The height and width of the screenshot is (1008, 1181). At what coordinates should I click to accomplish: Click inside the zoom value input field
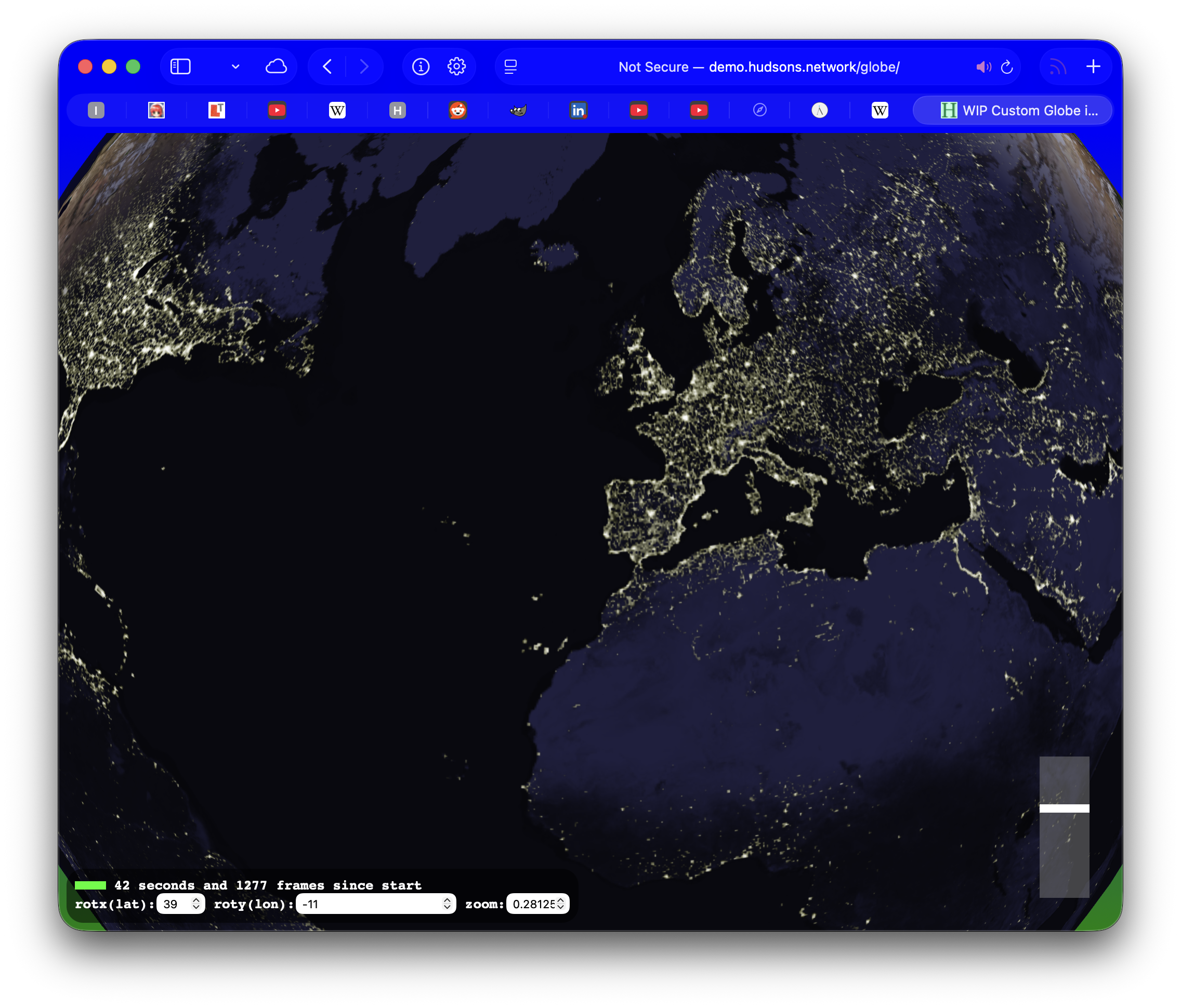click(x=532, y=904)
